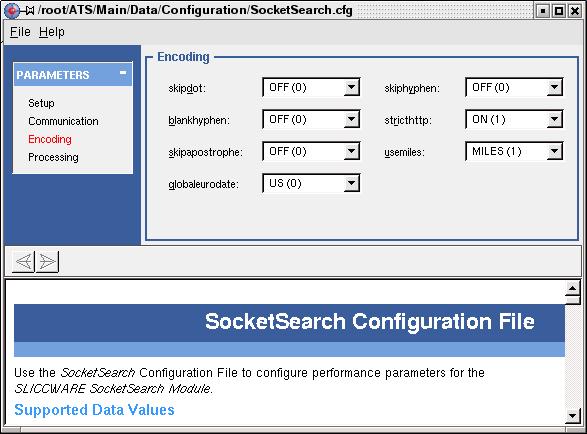Click the help pane scroll up arrow
The width and height of the screenshot is (587, 434).
tap(572, 288)
